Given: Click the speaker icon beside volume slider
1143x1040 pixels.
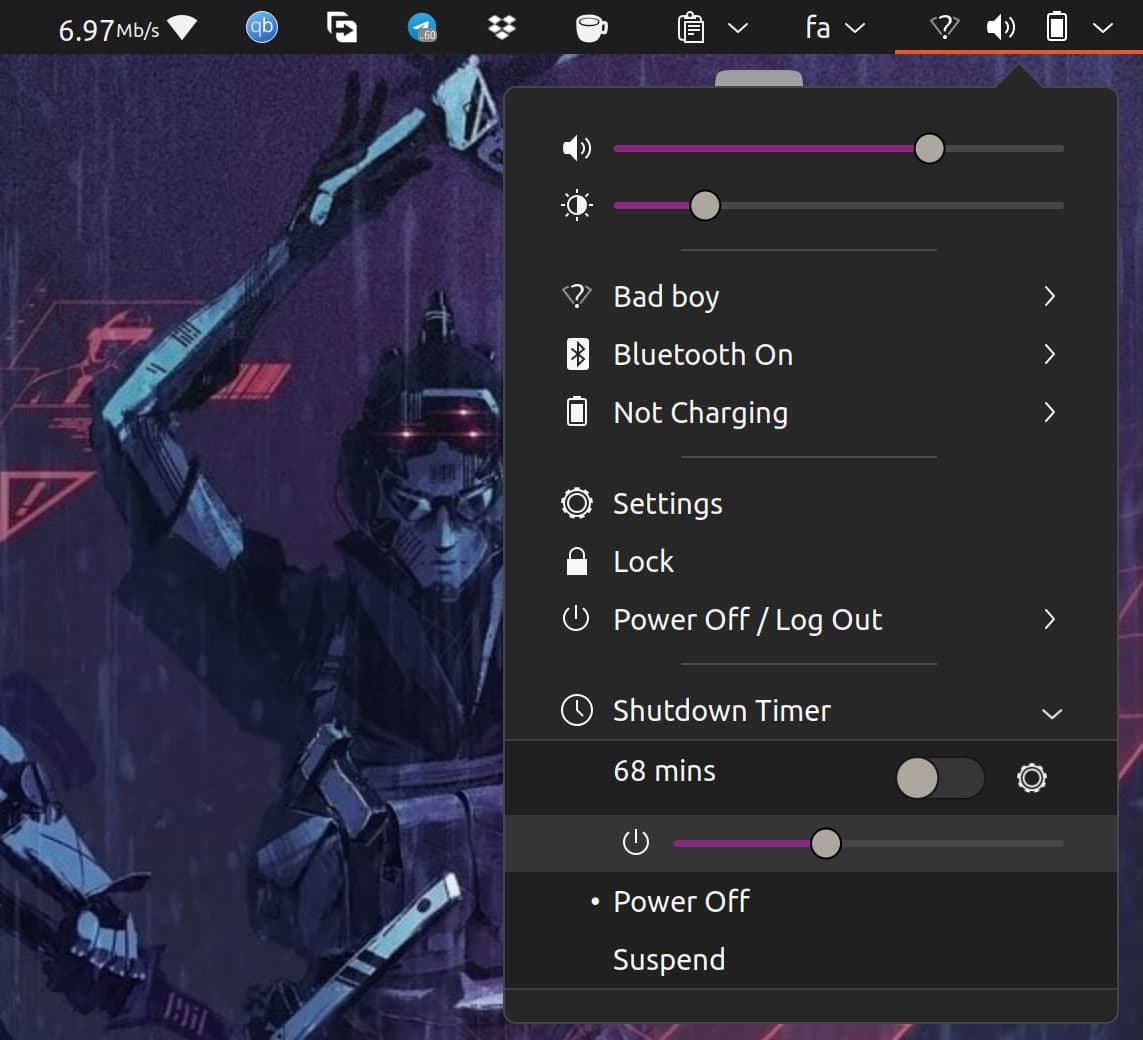Looking at the screenshot, I should pyautogui.click(x=577, y=149).
